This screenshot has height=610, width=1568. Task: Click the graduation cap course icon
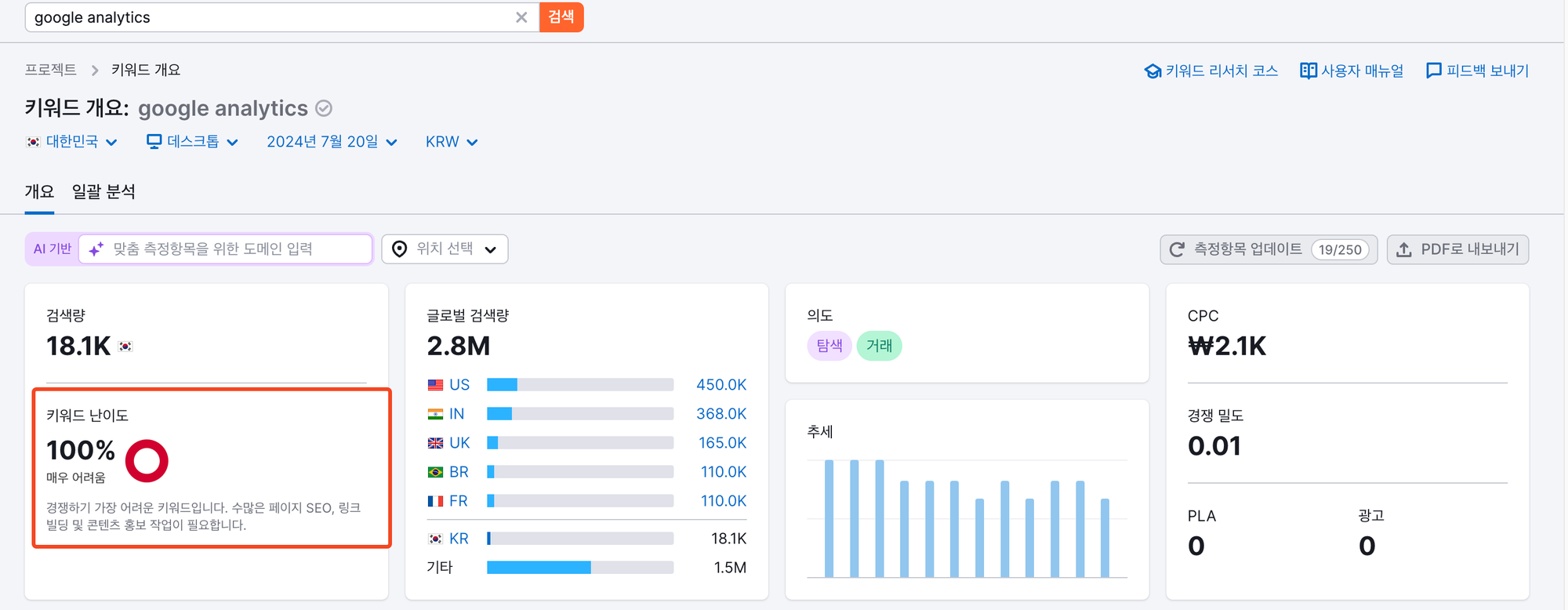(1152, 71)
